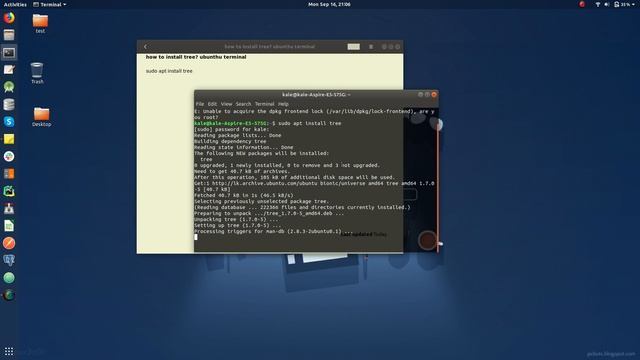Viewport: 640px width, 360px height.
Task: Open the green square IDE dock icon
Action: (x=9, y=191)
